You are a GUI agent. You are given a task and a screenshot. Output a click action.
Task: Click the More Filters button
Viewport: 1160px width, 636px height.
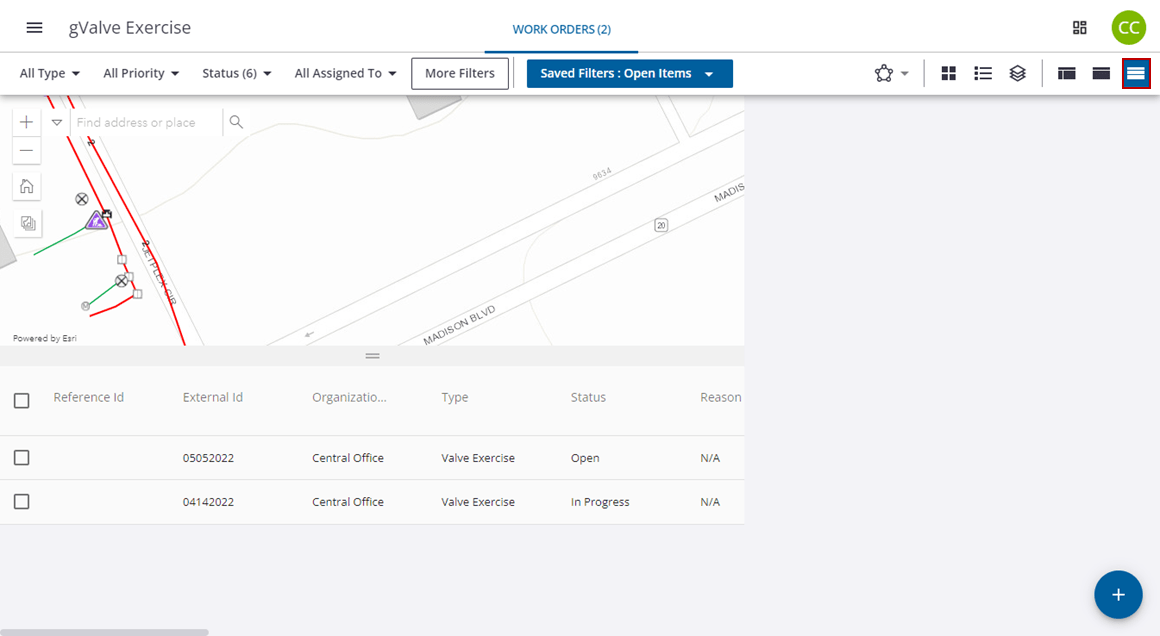460,73
